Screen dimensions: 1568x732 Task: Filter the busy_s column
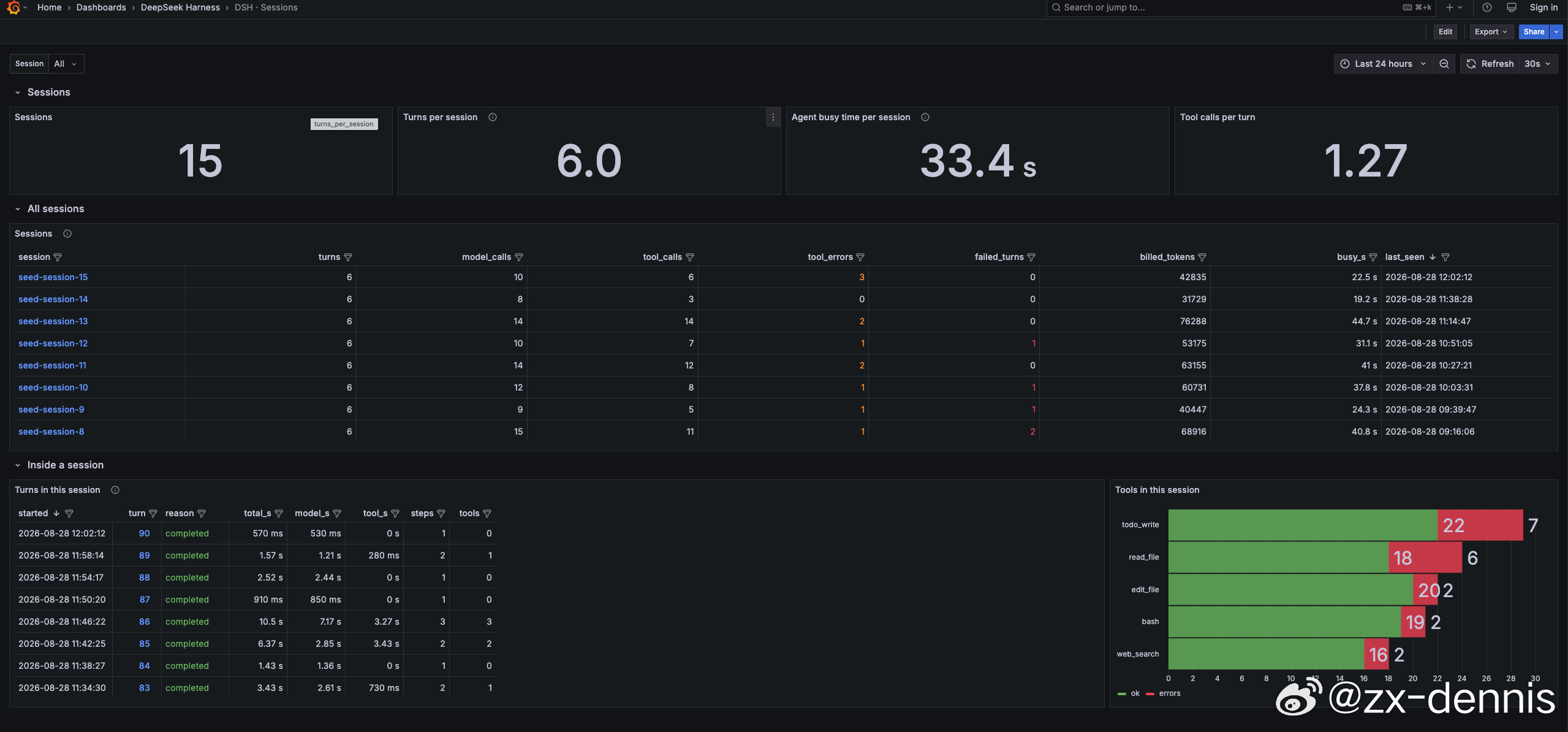1373,257
